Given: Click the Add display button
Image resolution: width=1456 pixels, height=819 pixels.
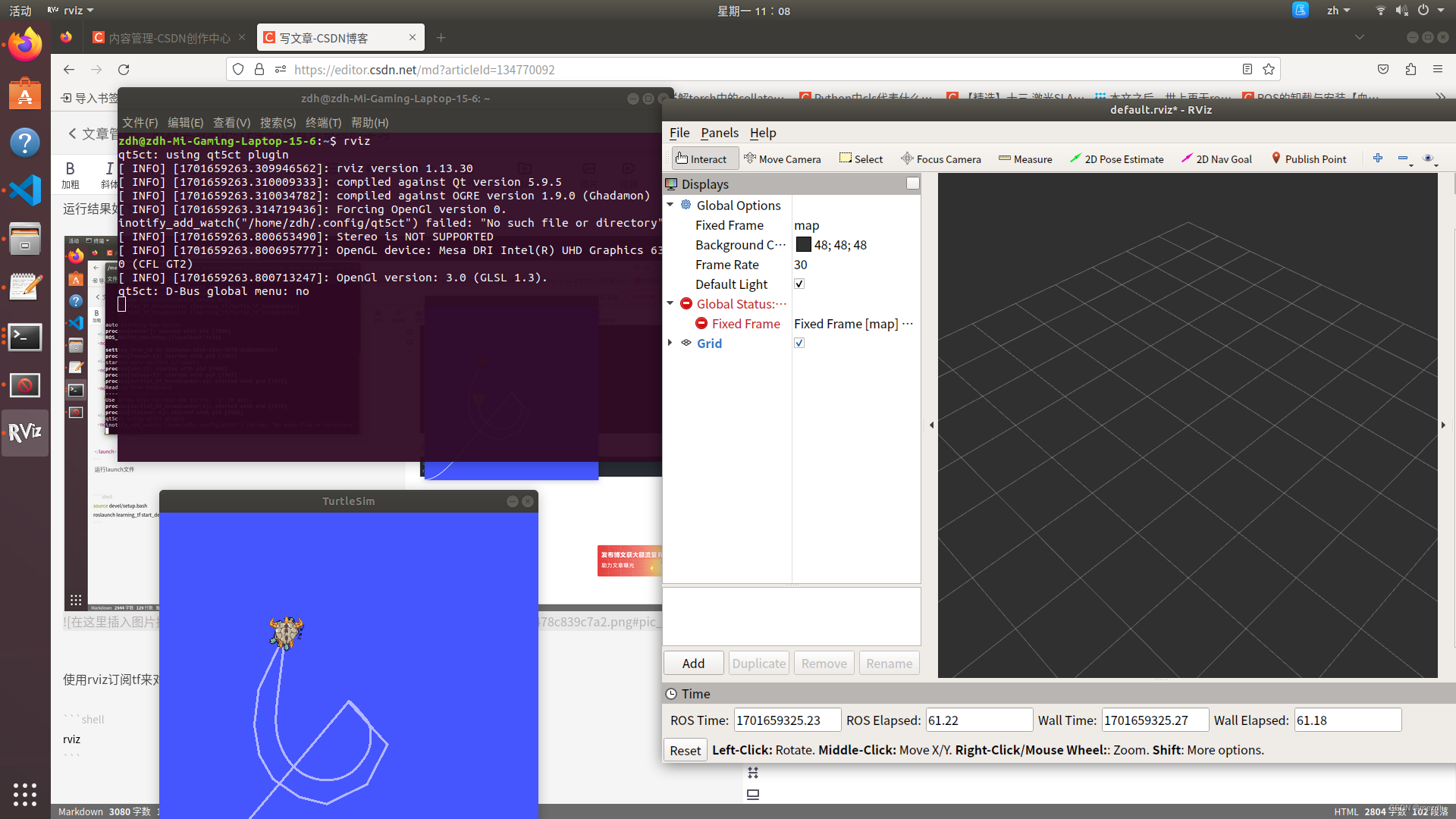Looking at the screenshot, I should coord(693,663).
